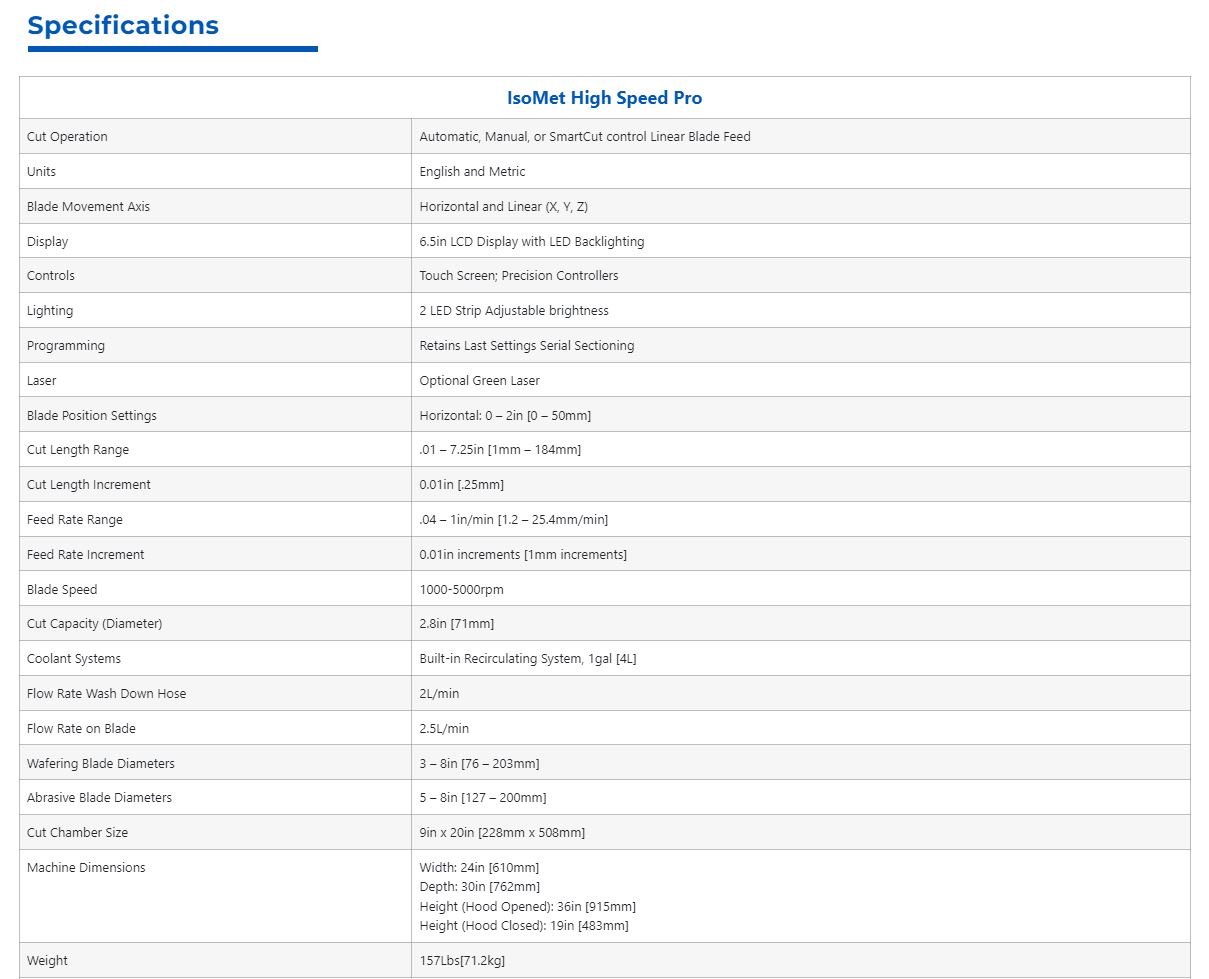Select the '2.5L/min' value

(x=444, y=729)
